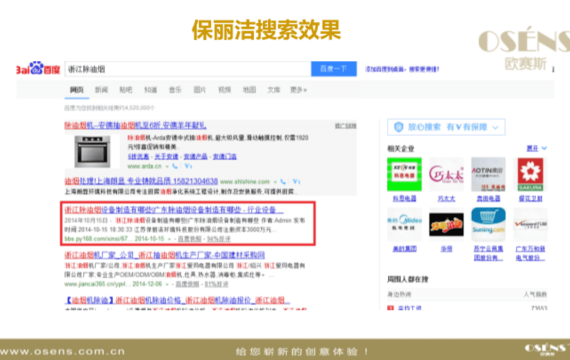
Task: Click the Midea 美的集团 logo
Action: point(404,224)
